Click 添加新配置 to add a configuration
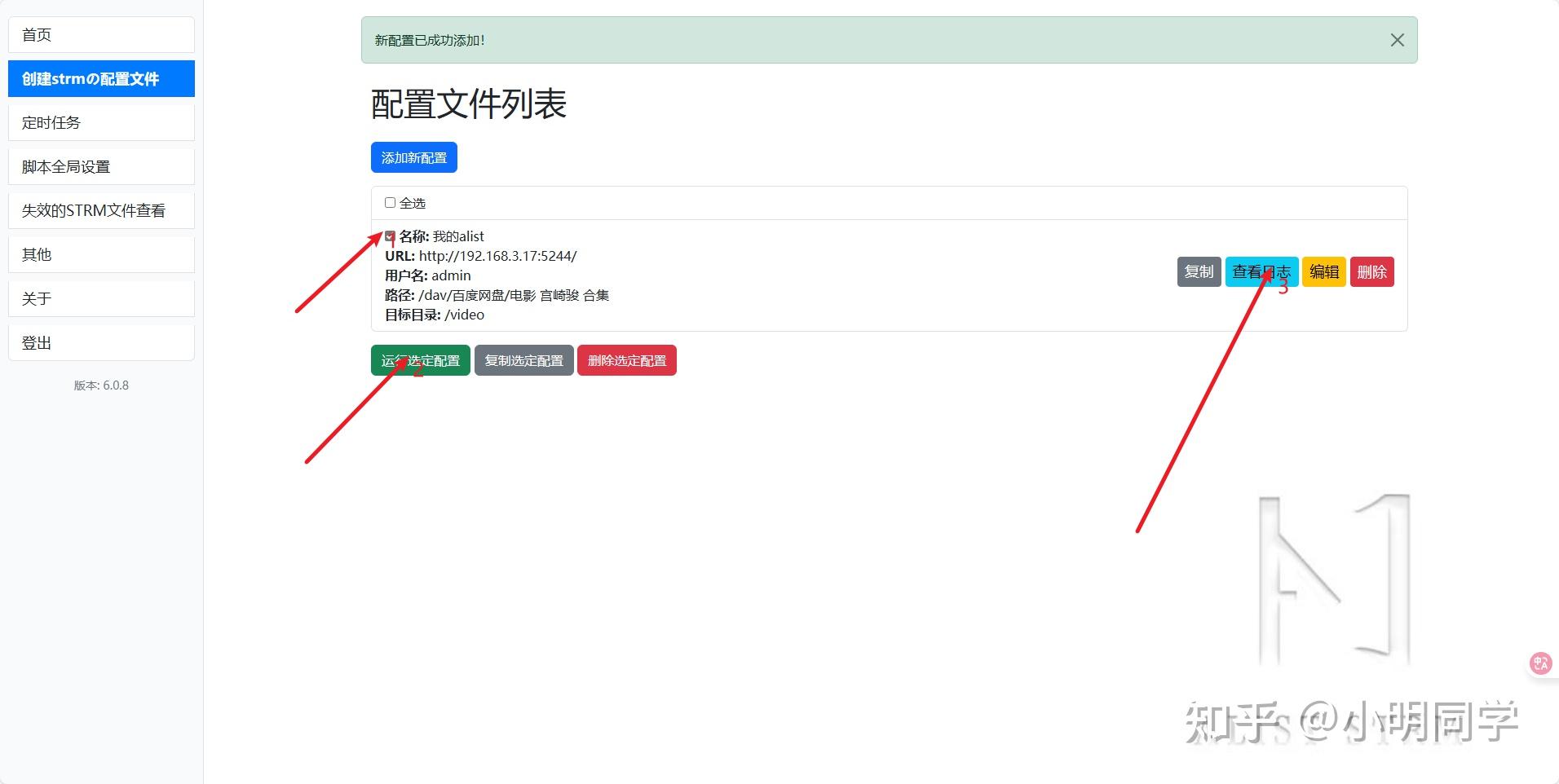The image size is (1559, 784). pos(414,156)
